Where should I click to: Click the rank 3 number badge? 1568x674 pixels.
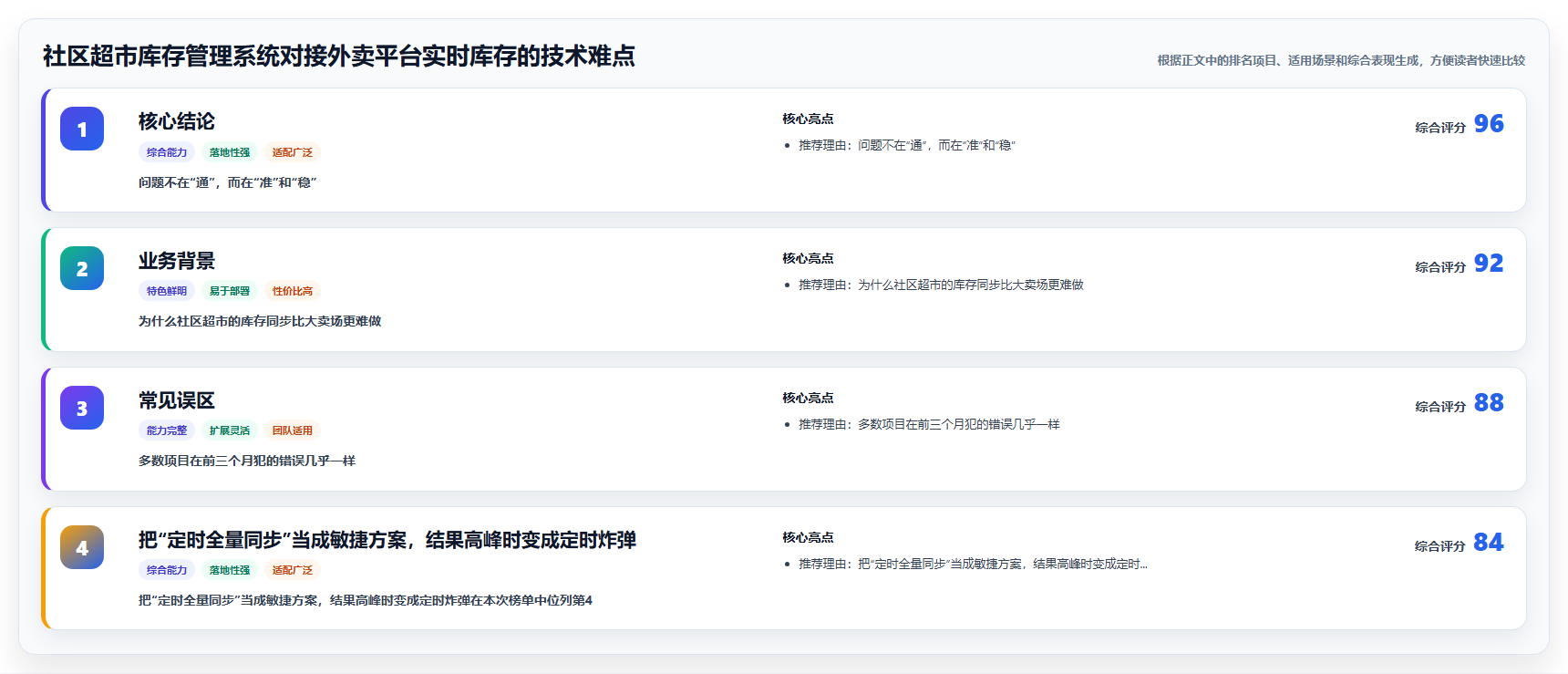click(x=82, y=408)
